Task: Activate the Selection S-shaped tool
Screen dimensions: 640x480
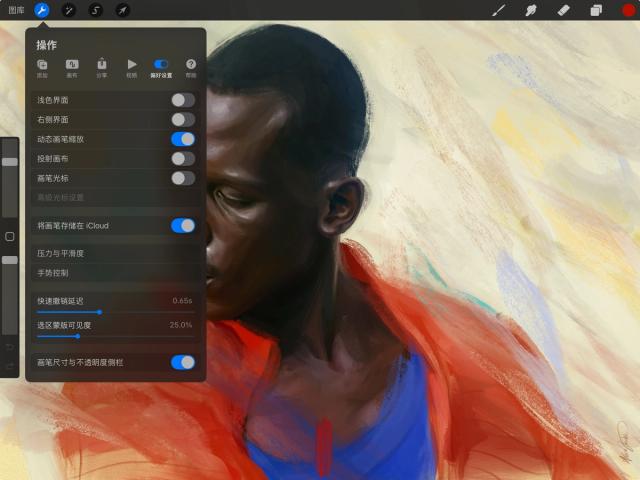Action: coord(96,10)
